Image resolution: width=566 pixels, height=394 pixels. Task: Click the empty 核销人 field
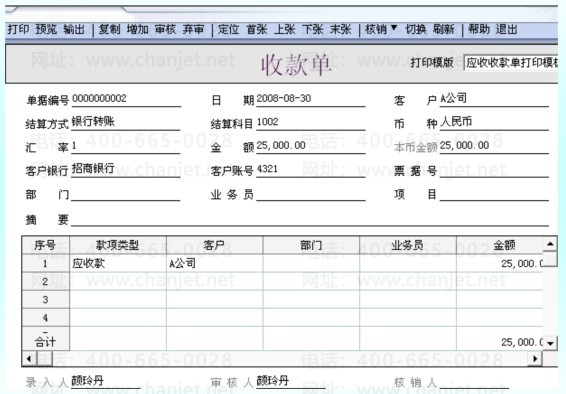click(x=474, y=382)
